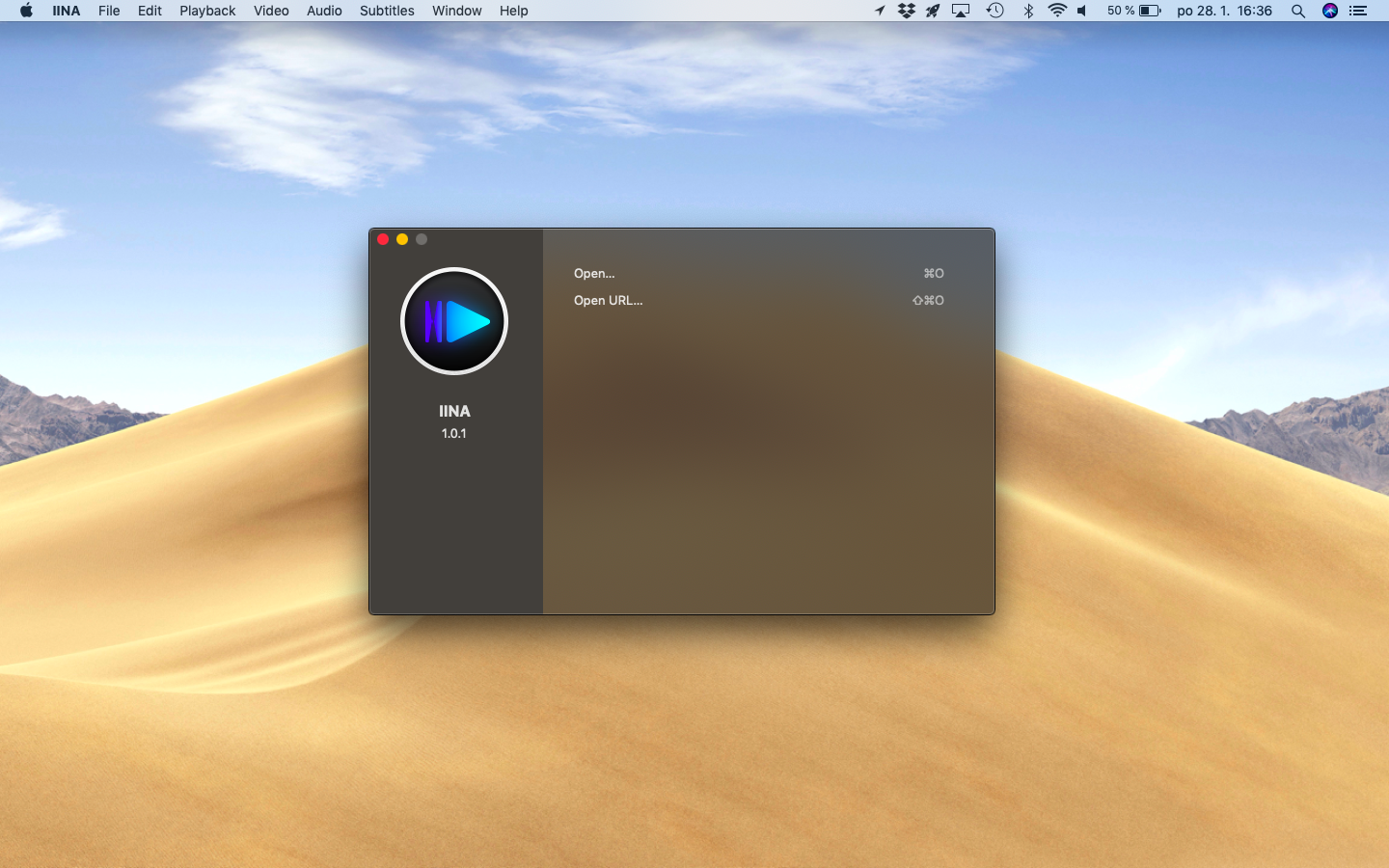This screenshot has height=868, width=1389.
Task: Open the Playback menu
Action: coord(207,11)
